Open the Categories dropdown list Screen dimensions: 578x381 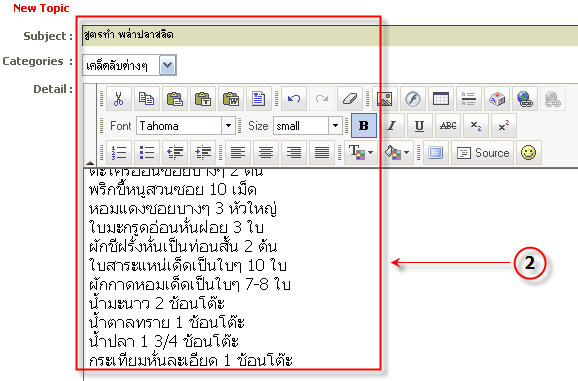168,65
